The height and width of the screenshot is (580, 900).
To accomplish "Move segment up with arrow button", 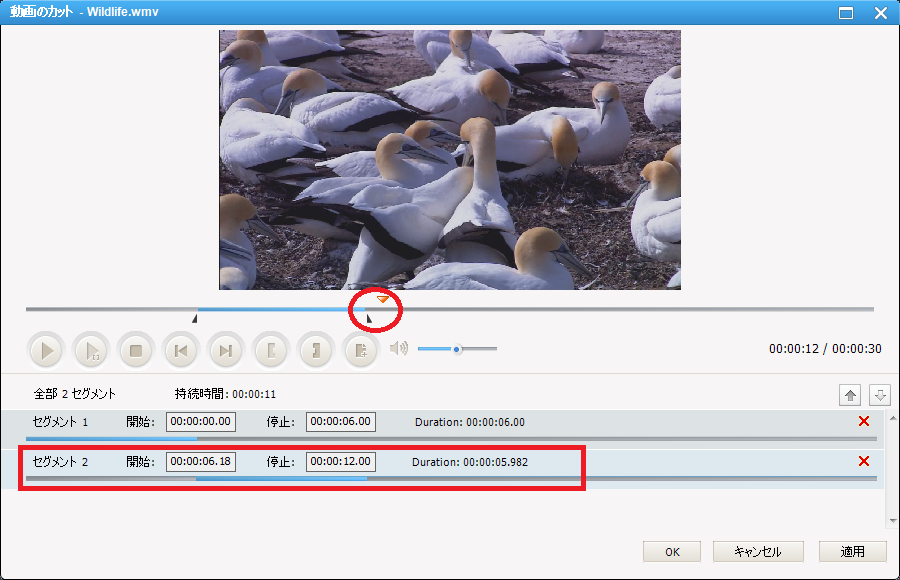I will (x=850, y=395).
